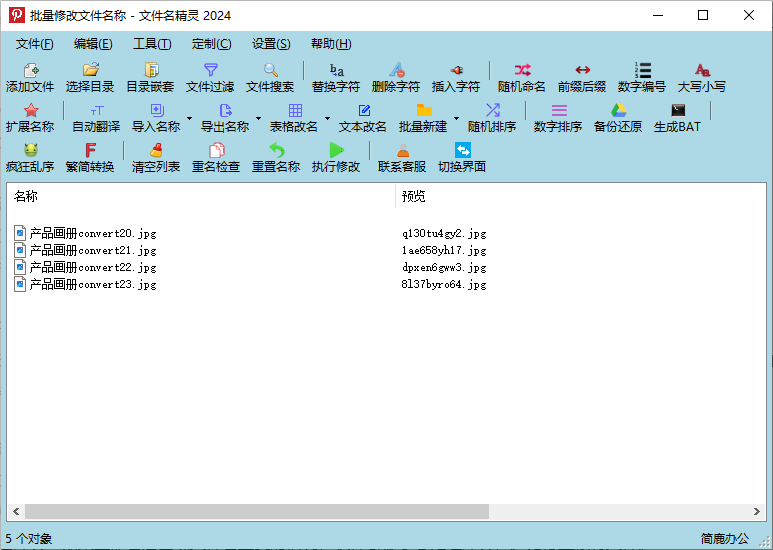Choose the 随机命名 random naming tool

pos(522,77)
